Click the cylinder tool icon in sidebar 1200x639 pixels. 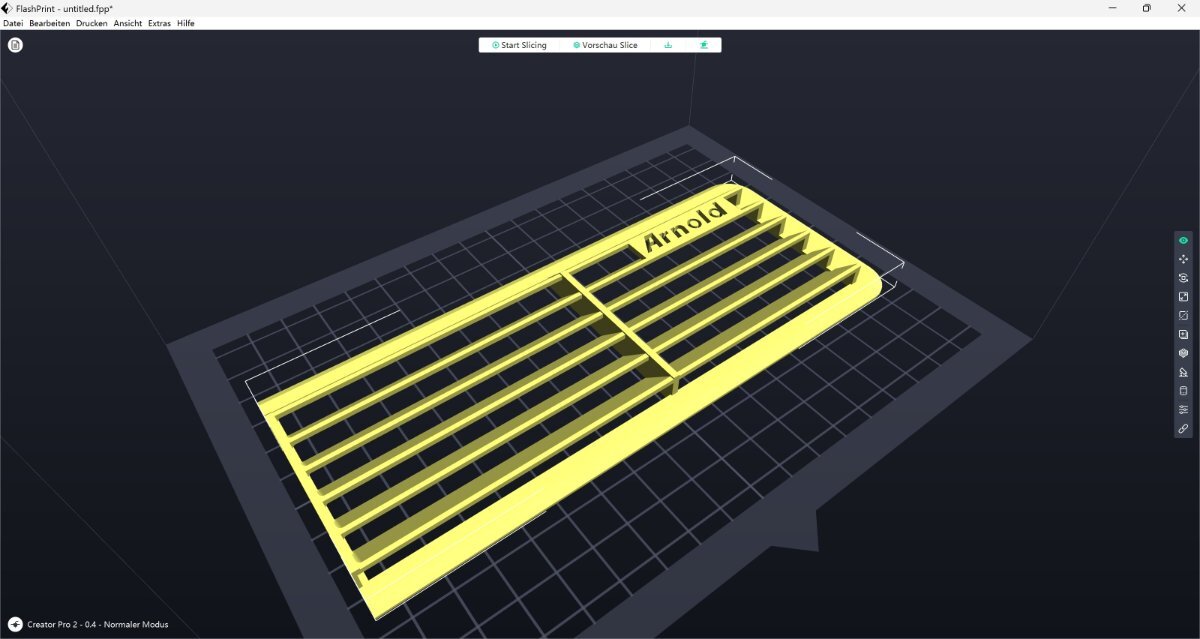click(1183, 391)
